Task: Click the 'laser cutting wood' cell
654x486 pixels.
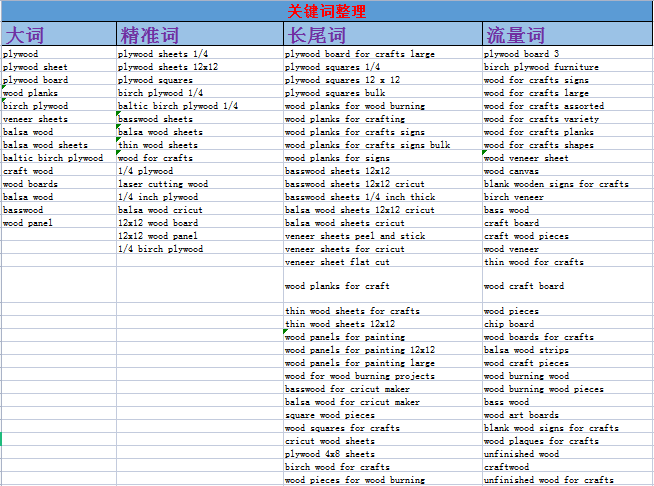Action: click(200, 184)
